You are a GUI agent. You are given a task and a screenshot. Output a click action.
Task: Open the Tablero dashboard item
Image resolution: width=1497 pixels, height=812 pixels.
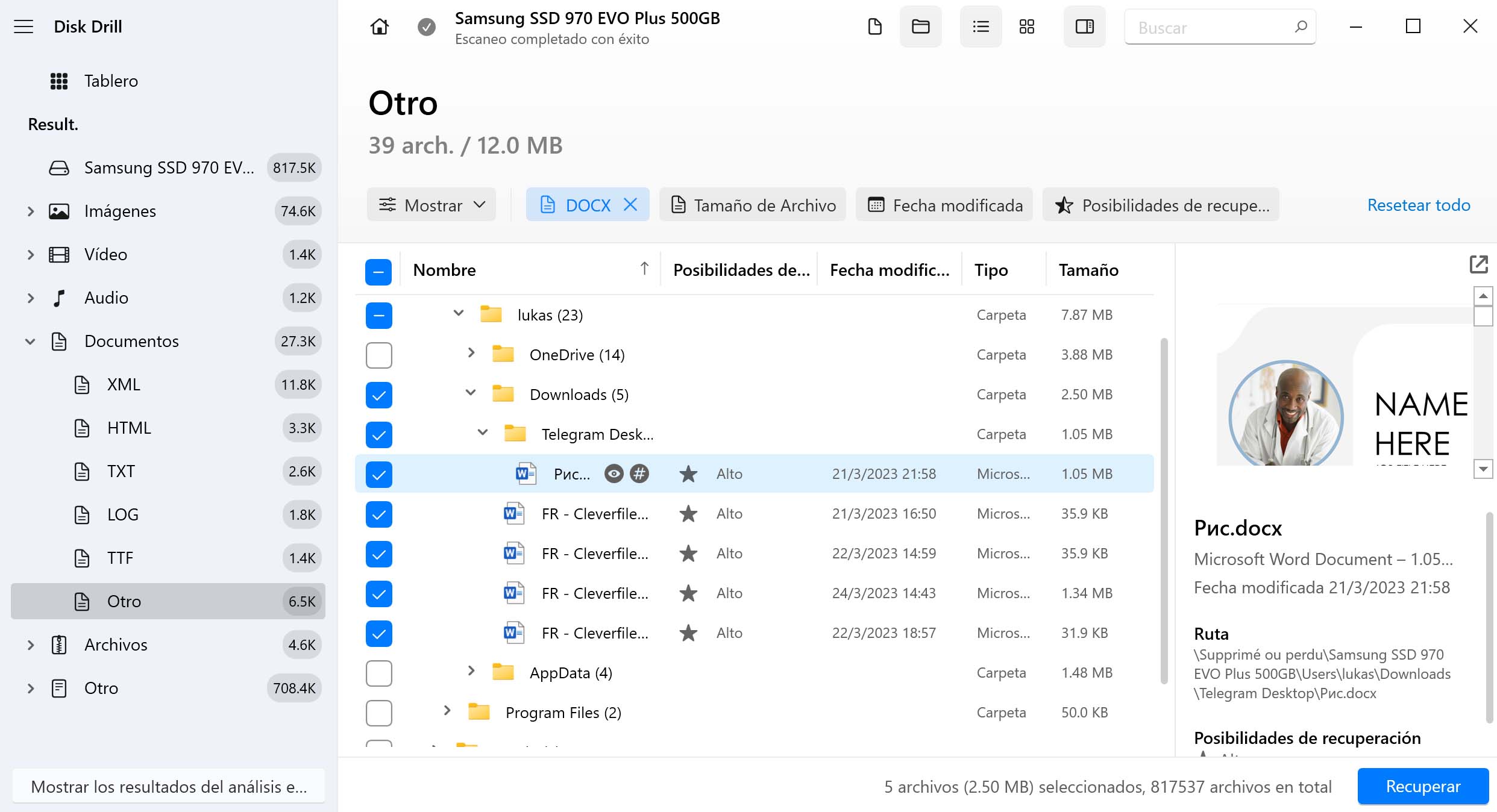point(168,81)
